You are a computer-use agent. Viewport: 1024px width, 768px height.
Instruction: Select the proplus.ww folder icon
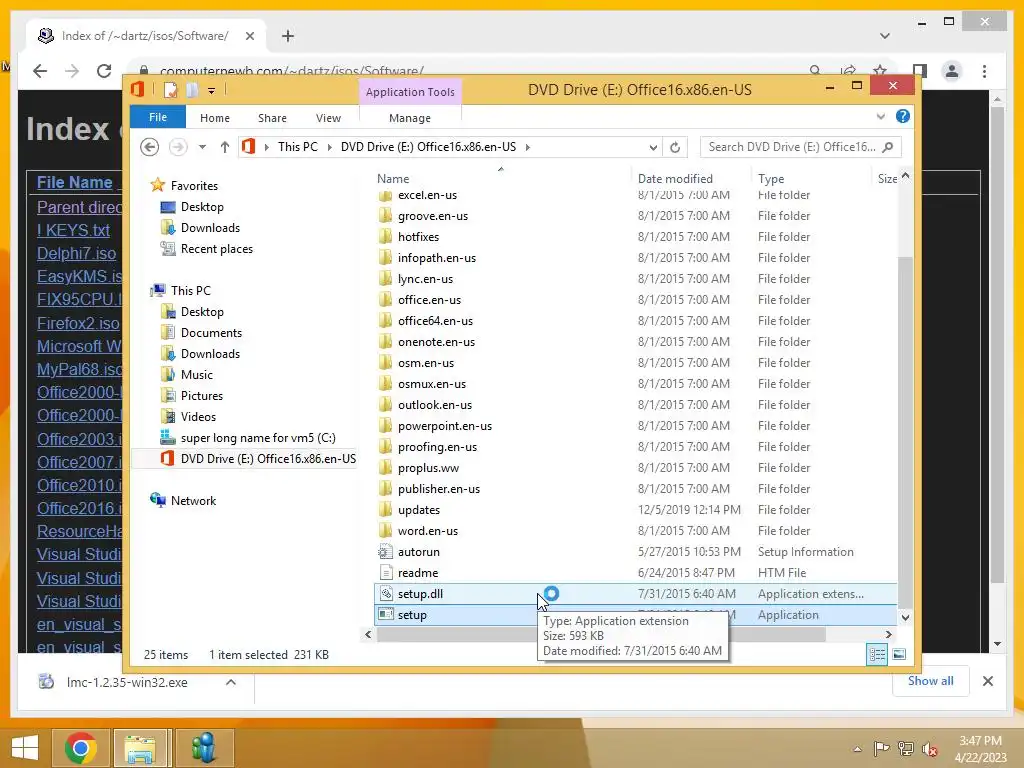coord(385,468)
